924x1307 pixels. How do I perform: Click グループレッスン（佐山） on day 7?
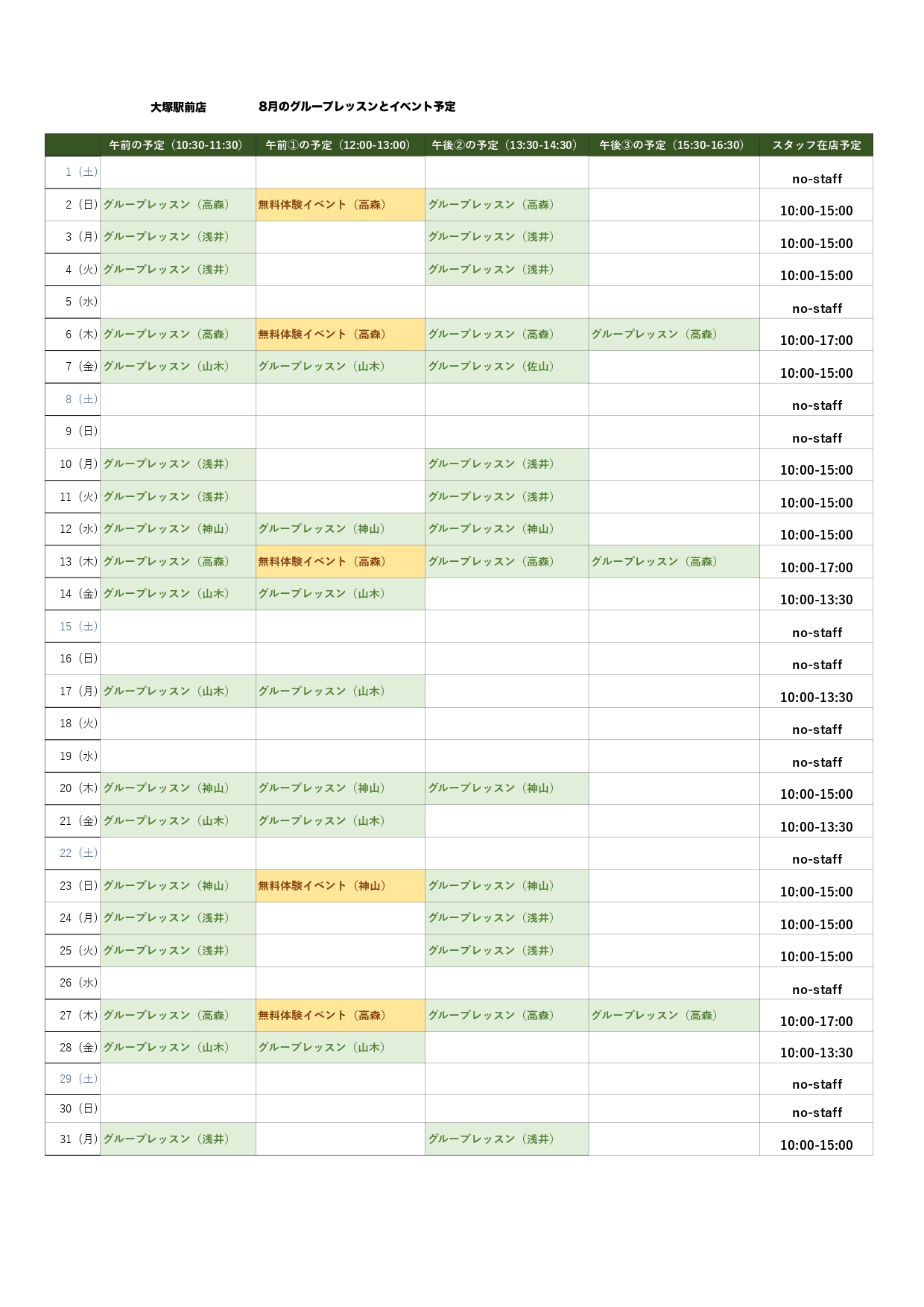[x=507, y=367]
